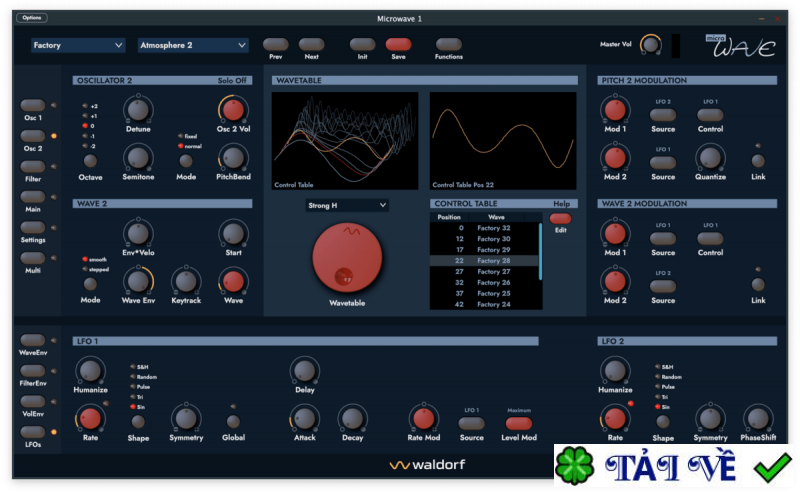This screenshot has width=800, height=493.
Task: Click the Oscillator 2 Detune knob
Action: [x=138, y=110]
